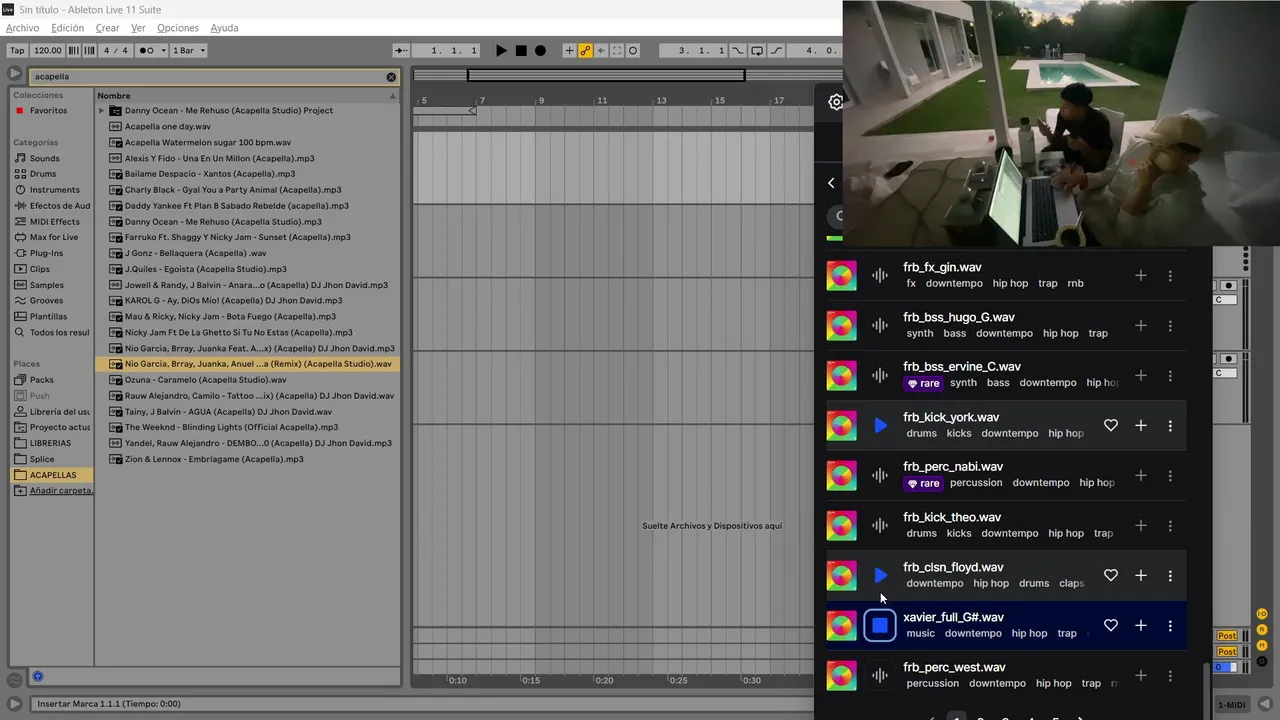Viewport: 1280px width, 720px height.
Task: Open the 1 Bar quantization dropdown
Action: (189, 50)
